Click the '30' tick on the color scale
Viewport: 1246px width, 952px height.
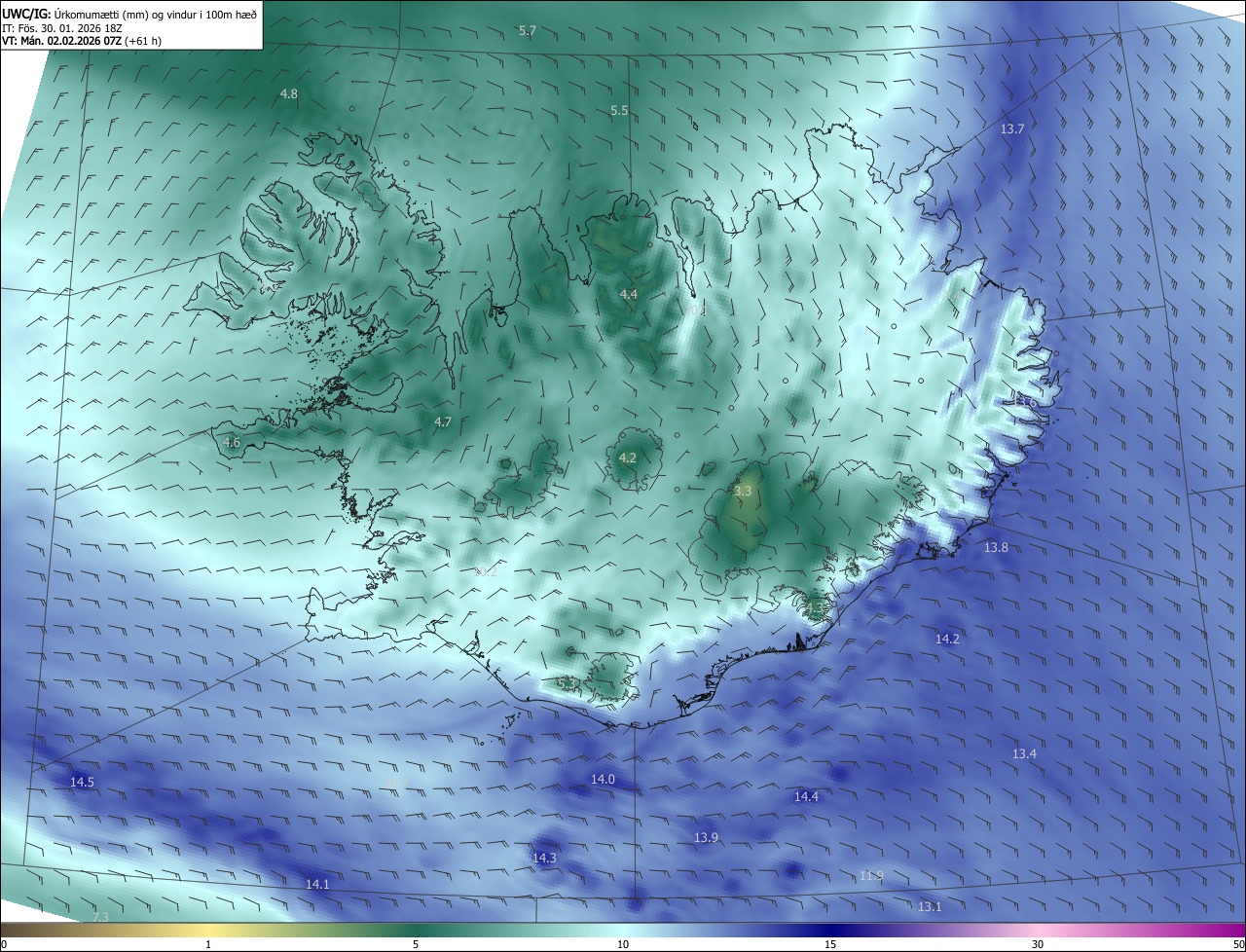tap(1038, 944)
